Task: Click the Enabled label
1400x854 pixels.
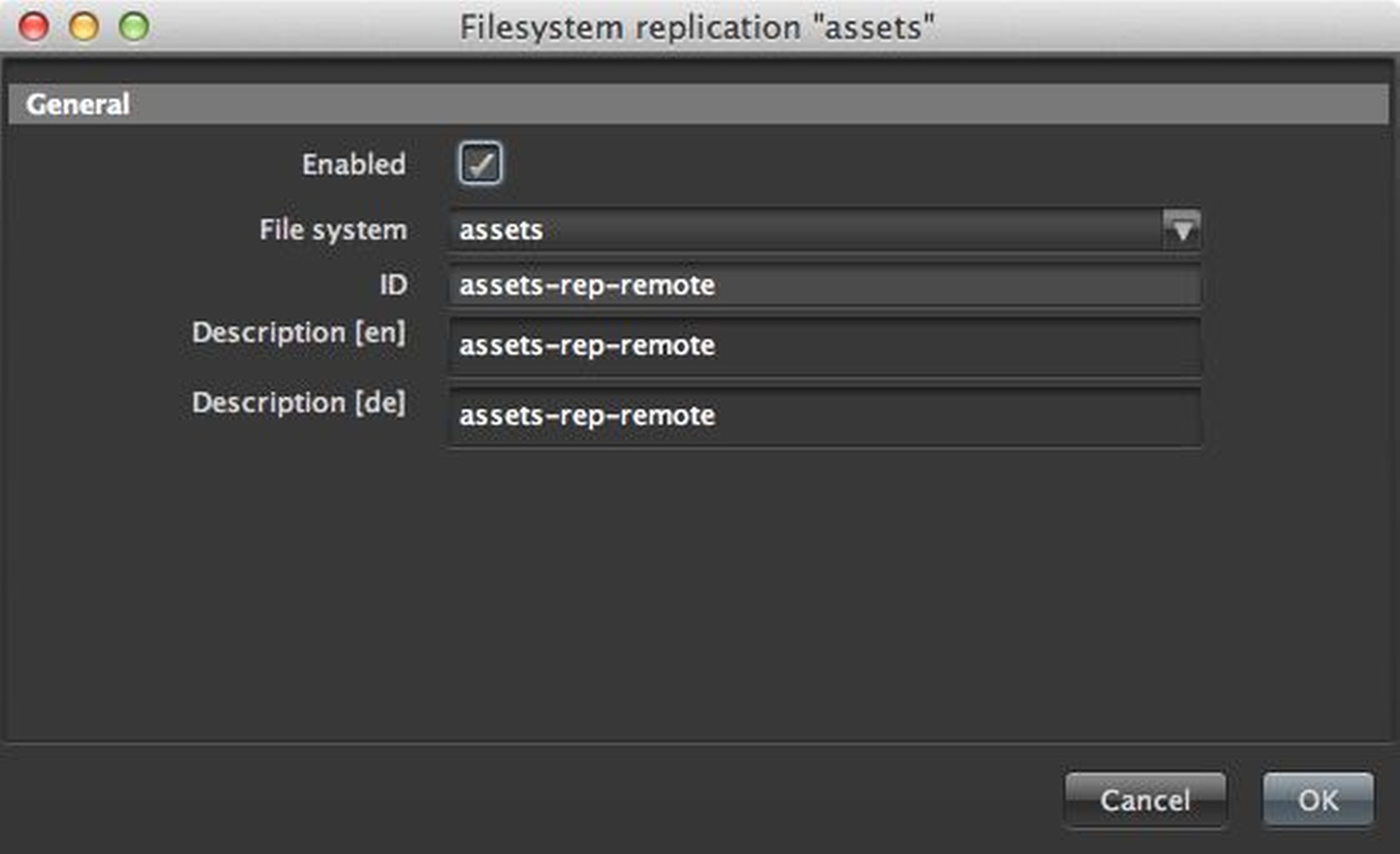Action: (x=353, y=164)
